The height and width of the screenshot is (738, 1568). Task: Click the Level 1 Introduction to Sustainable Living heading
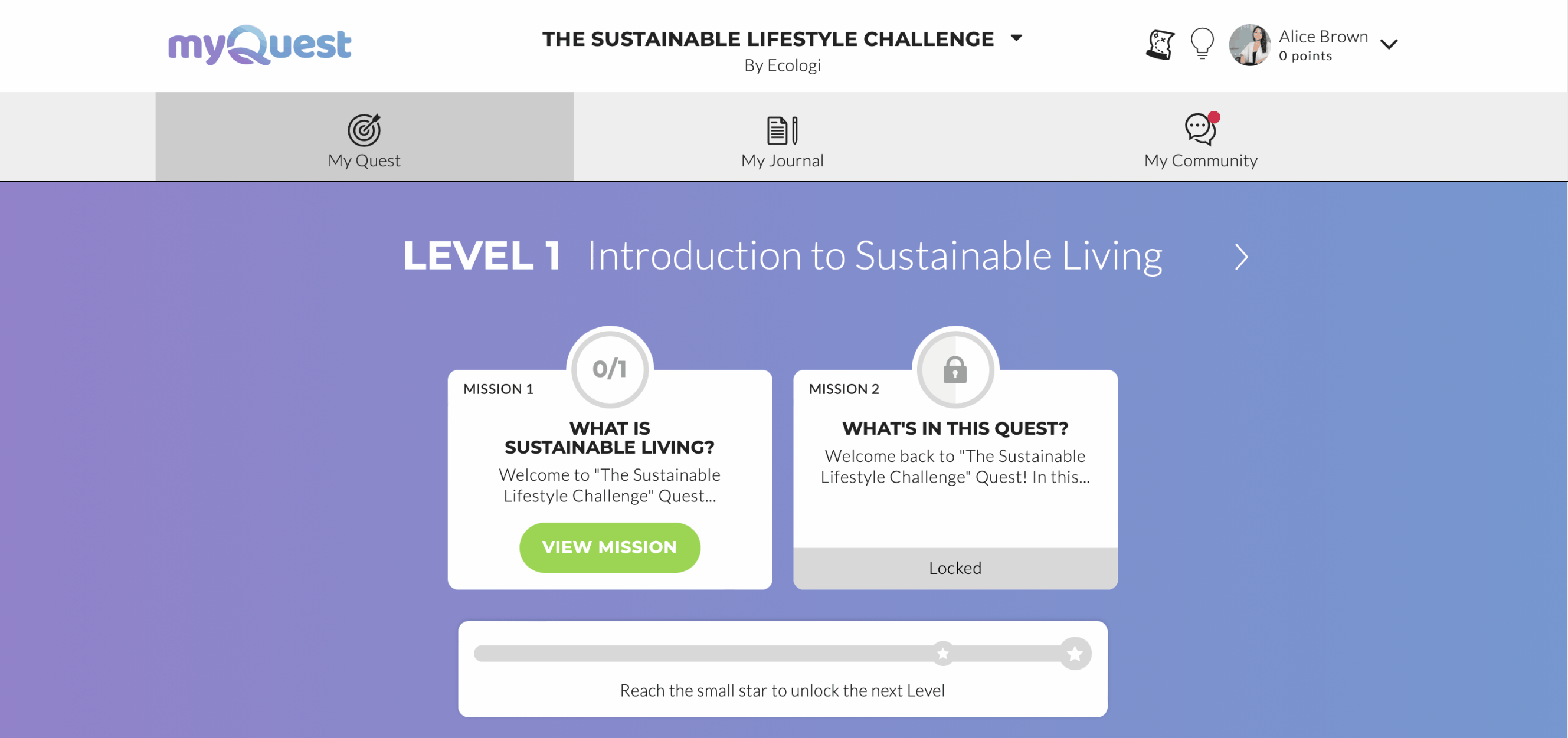point(782,255)
